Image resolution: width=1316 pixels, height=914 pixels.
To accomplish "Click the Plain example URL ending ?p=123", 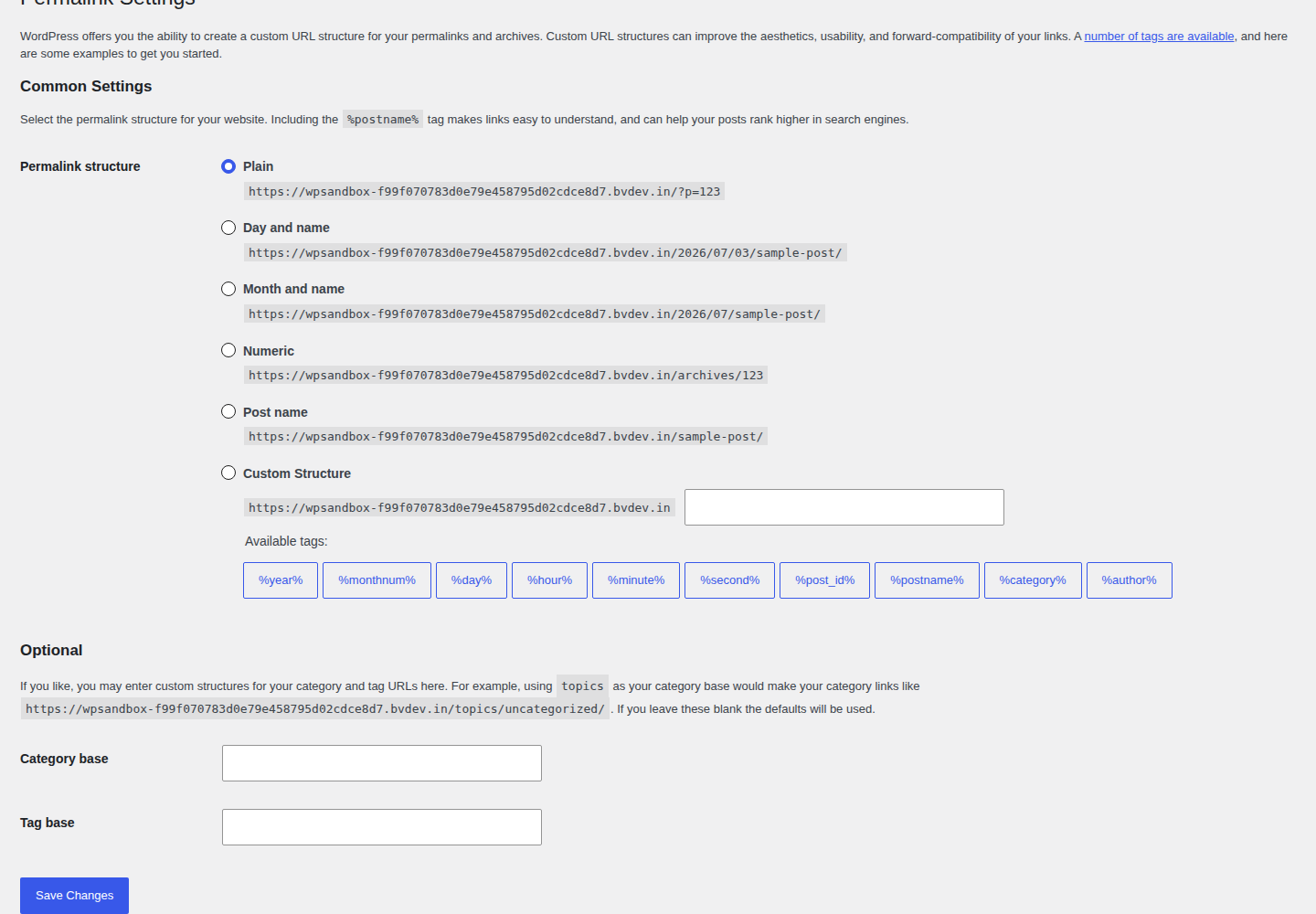I will point(484,192).
